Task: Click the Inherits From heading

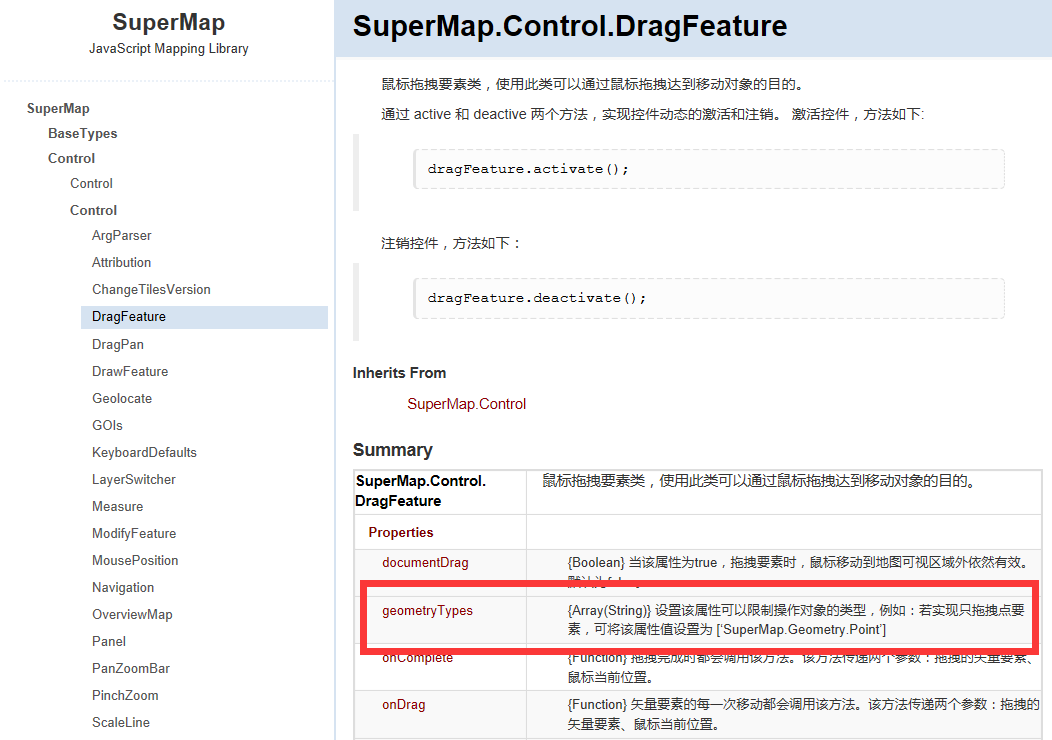Action: coord(399,373)
